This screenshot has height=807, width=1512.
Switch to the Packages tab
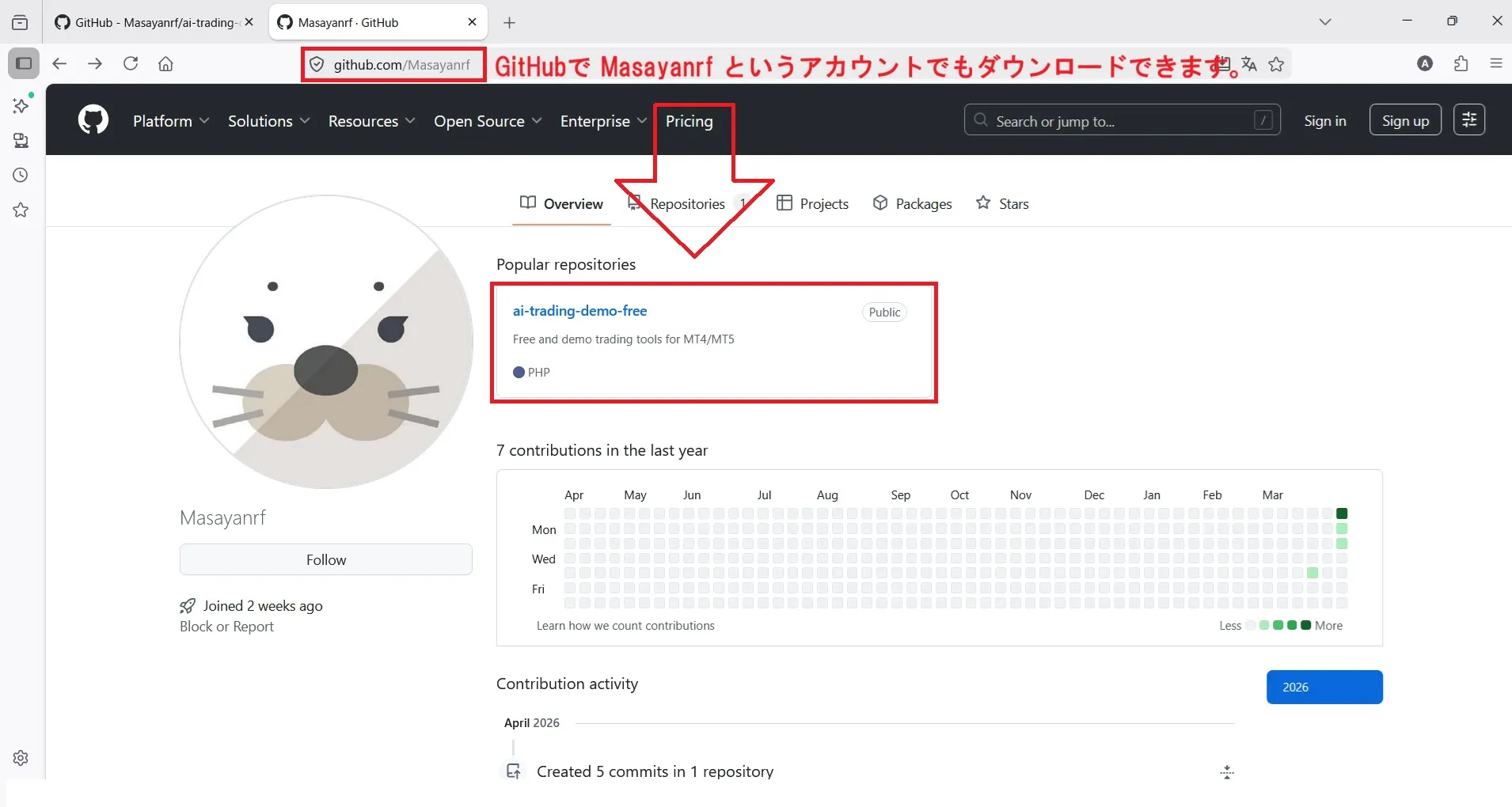pyautogui.click(x=912, y=204)
